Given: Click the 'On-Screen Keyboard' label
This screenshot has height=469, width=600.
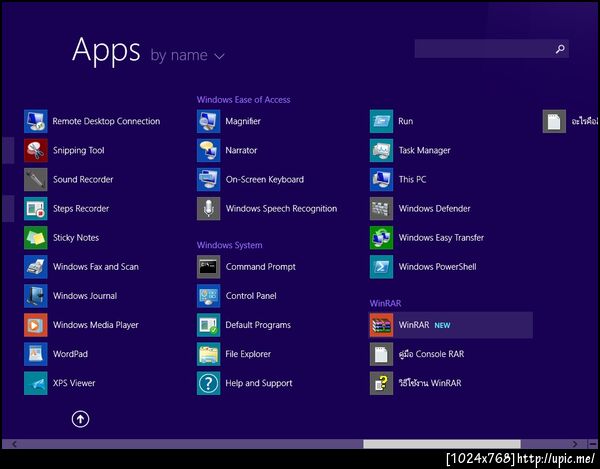Looking at the screenshot, I should pos(265,179).
